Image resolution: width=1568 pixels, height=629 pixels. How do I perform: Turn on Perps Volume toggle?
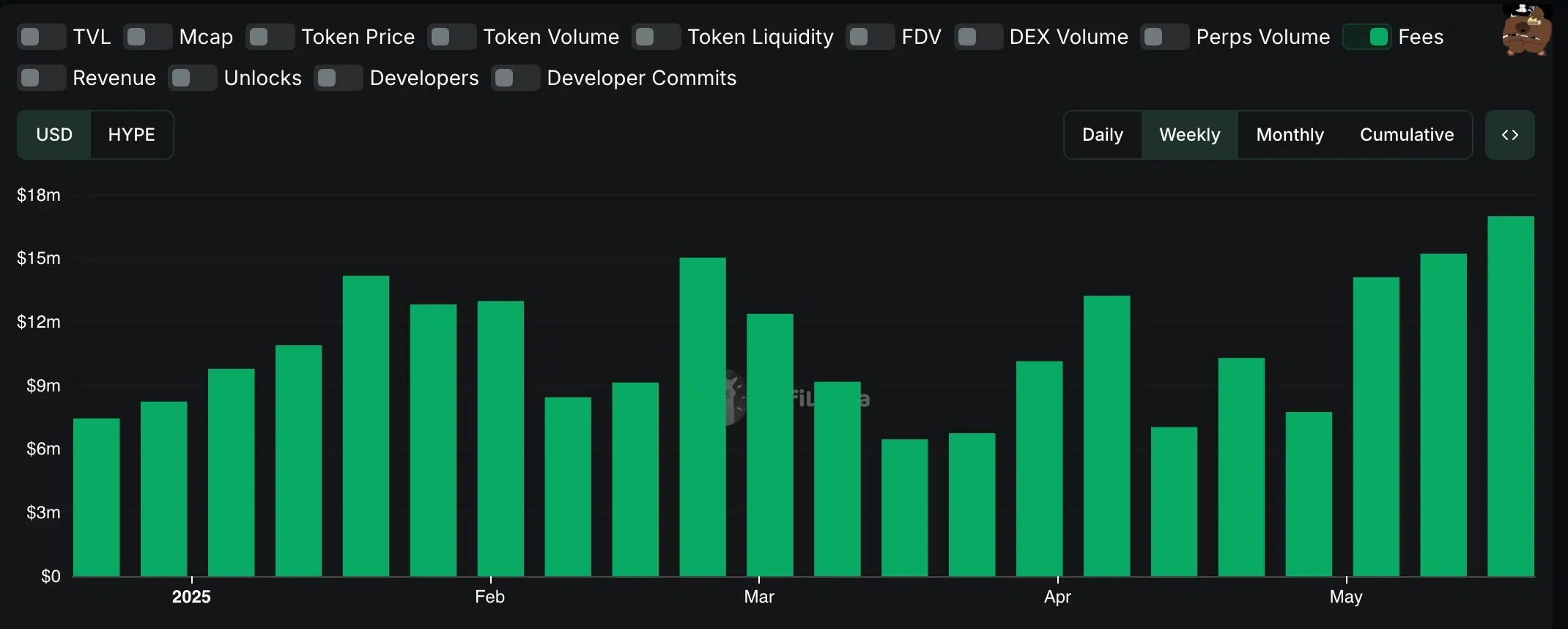pyautogui.click(x=1165, y=37)
